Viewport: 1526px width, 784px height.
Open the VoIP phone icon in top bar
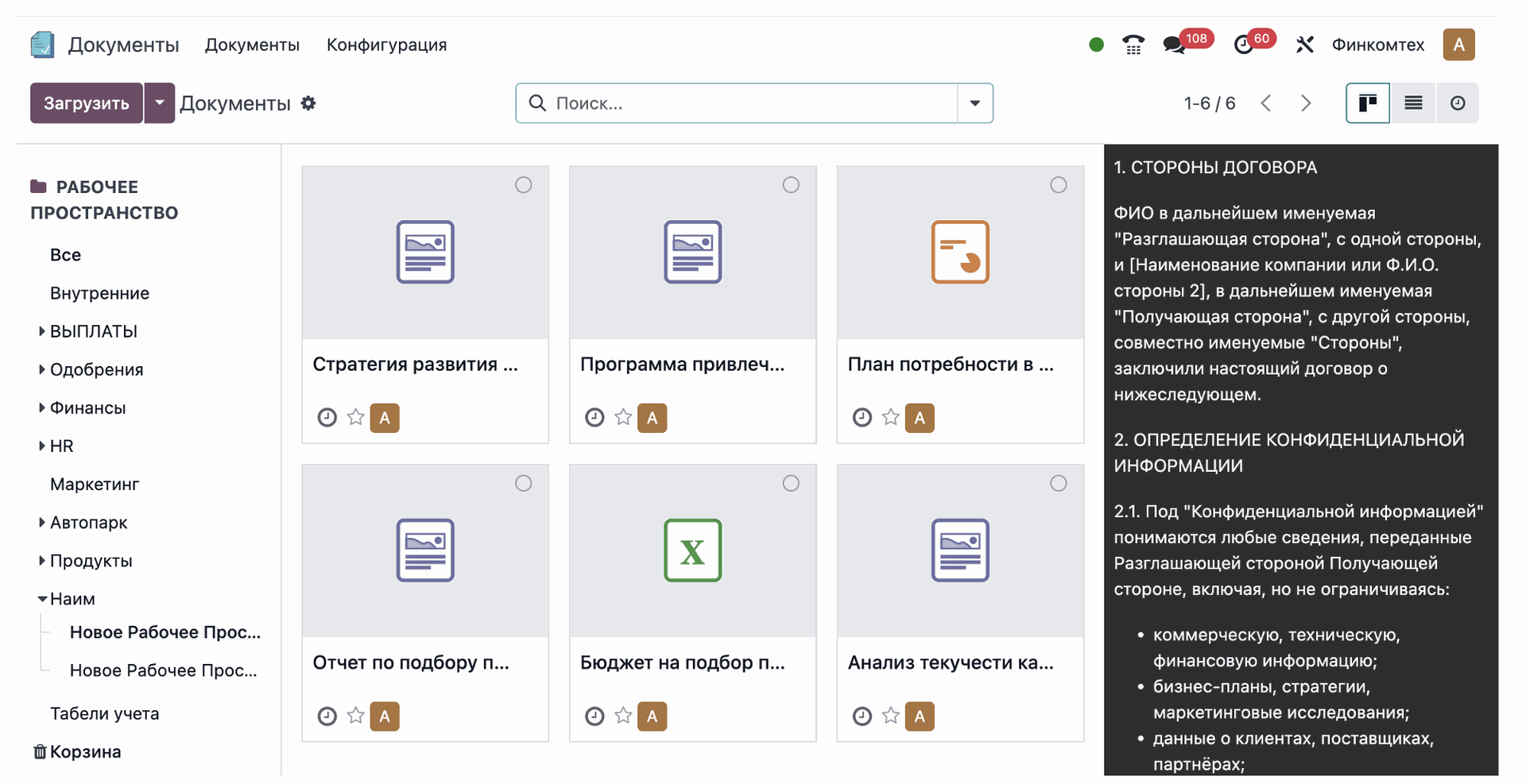coord(1133,44)
